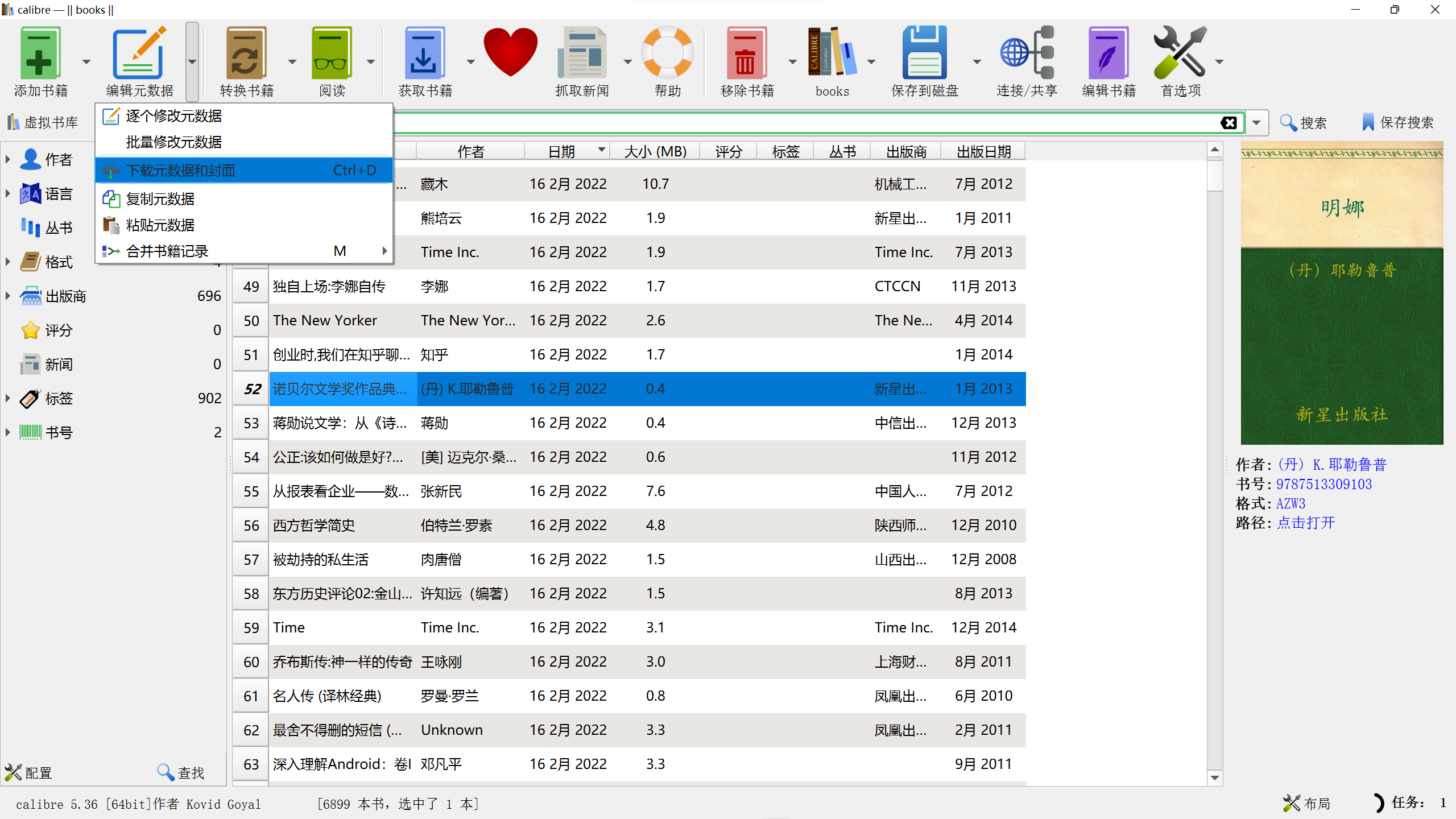
Task: Click the Save Search (保存搜索) button
Action: point(1397,123)
